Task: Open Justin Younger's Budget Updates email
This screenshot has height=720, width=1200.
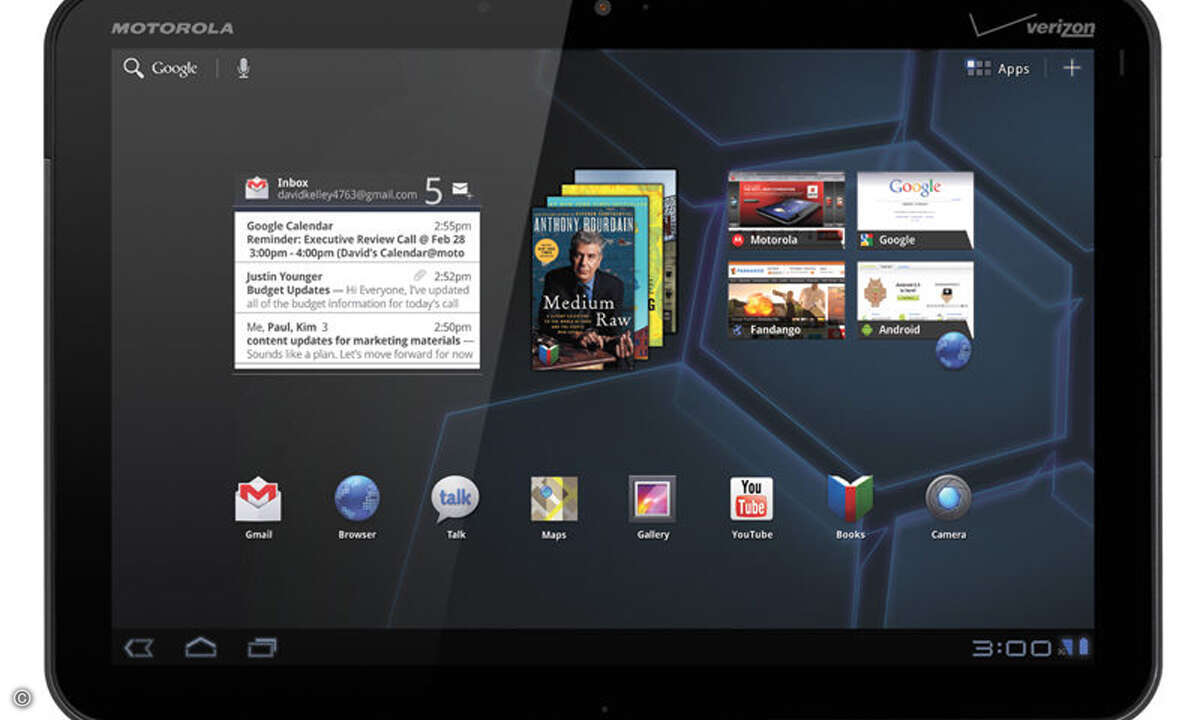Action: pos(357,289)
